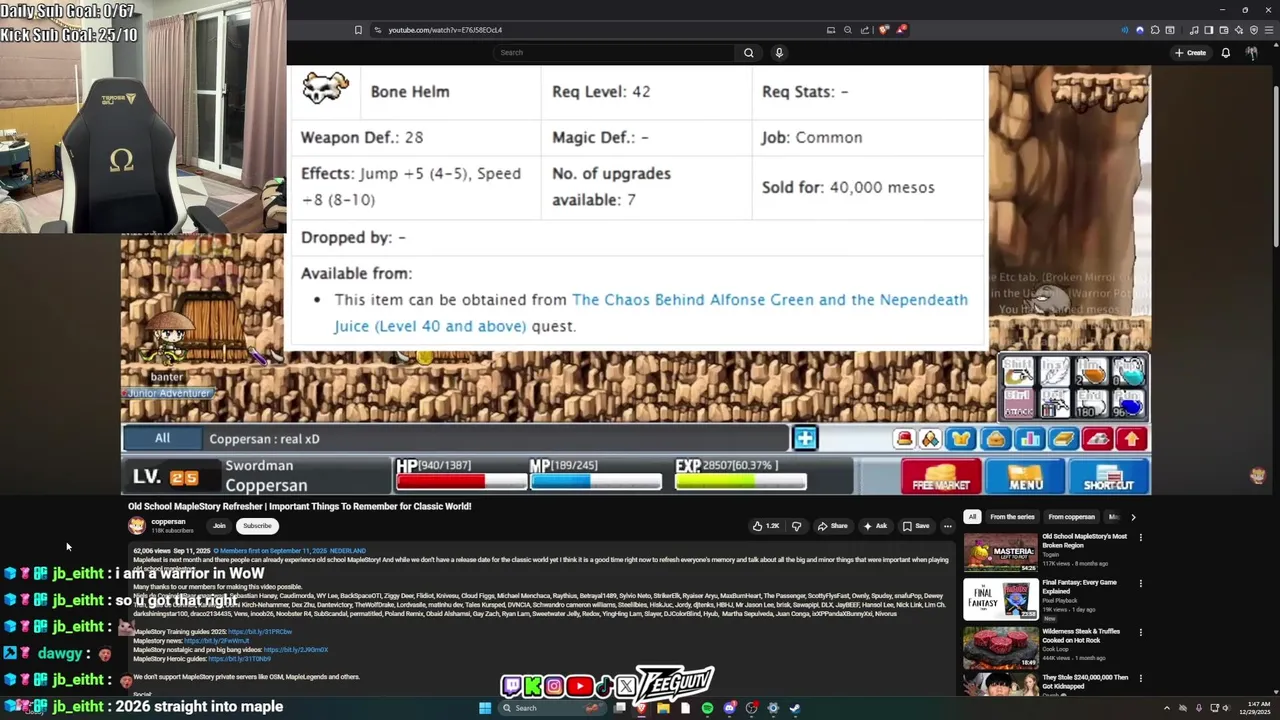Image resolution: width=1280 pixels, height=720 pixels.
Task: Open browser extensions puzzle icon
Action: 1155,30
